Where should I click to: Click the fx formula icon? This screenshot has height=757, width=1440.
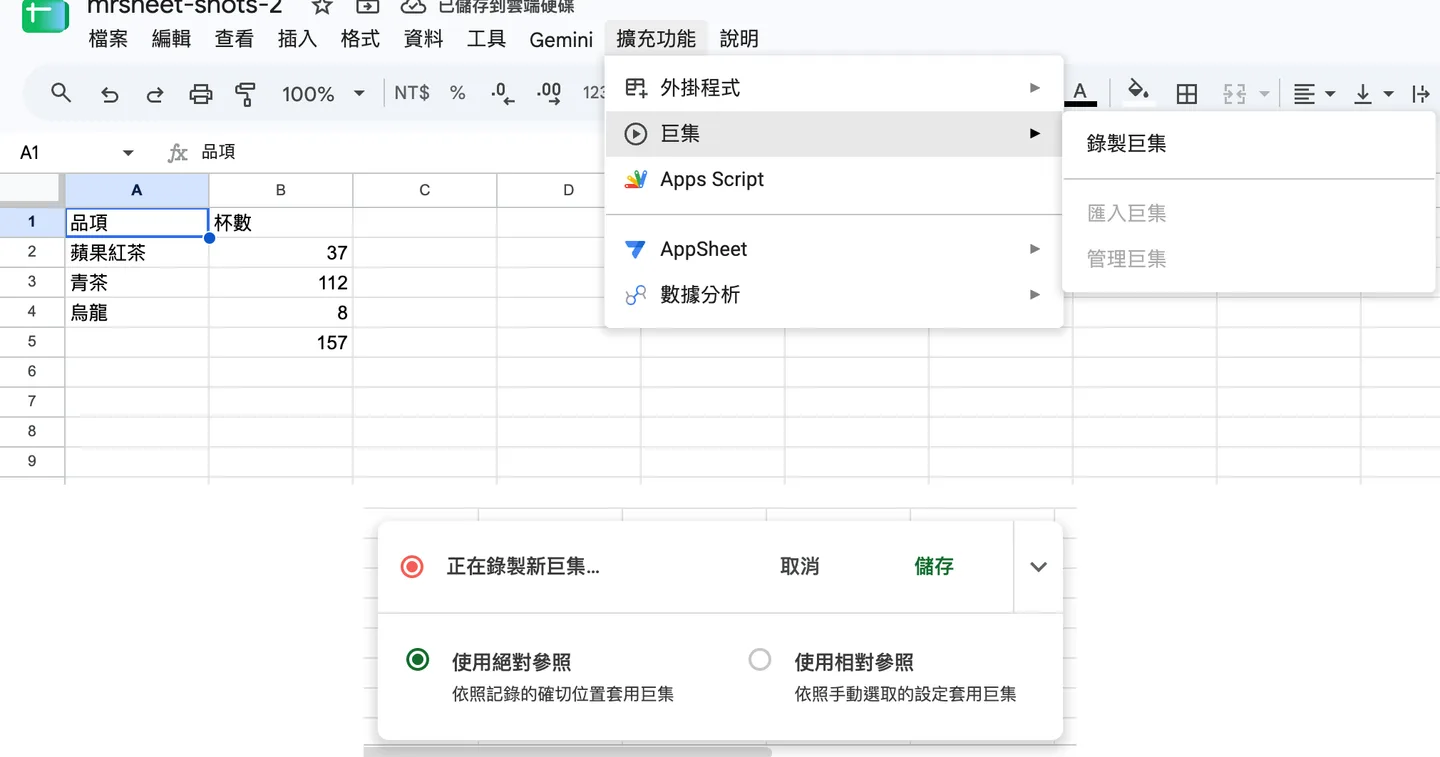[178, 152]
